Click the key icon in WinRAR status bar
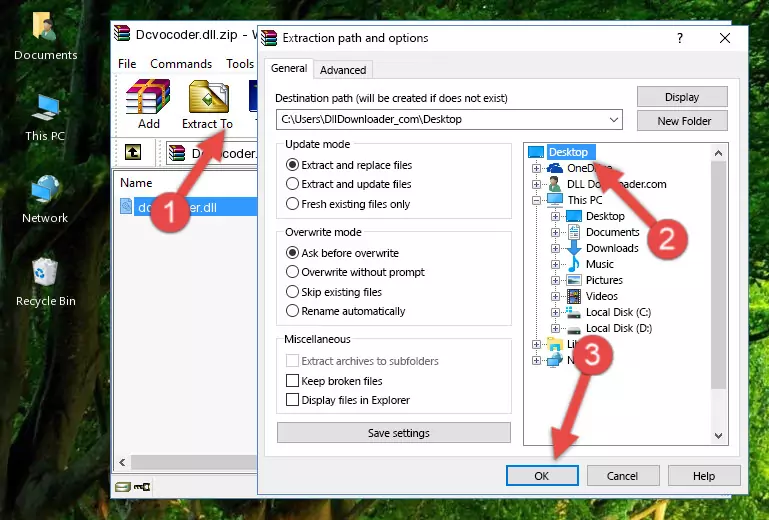 (142, 487)
